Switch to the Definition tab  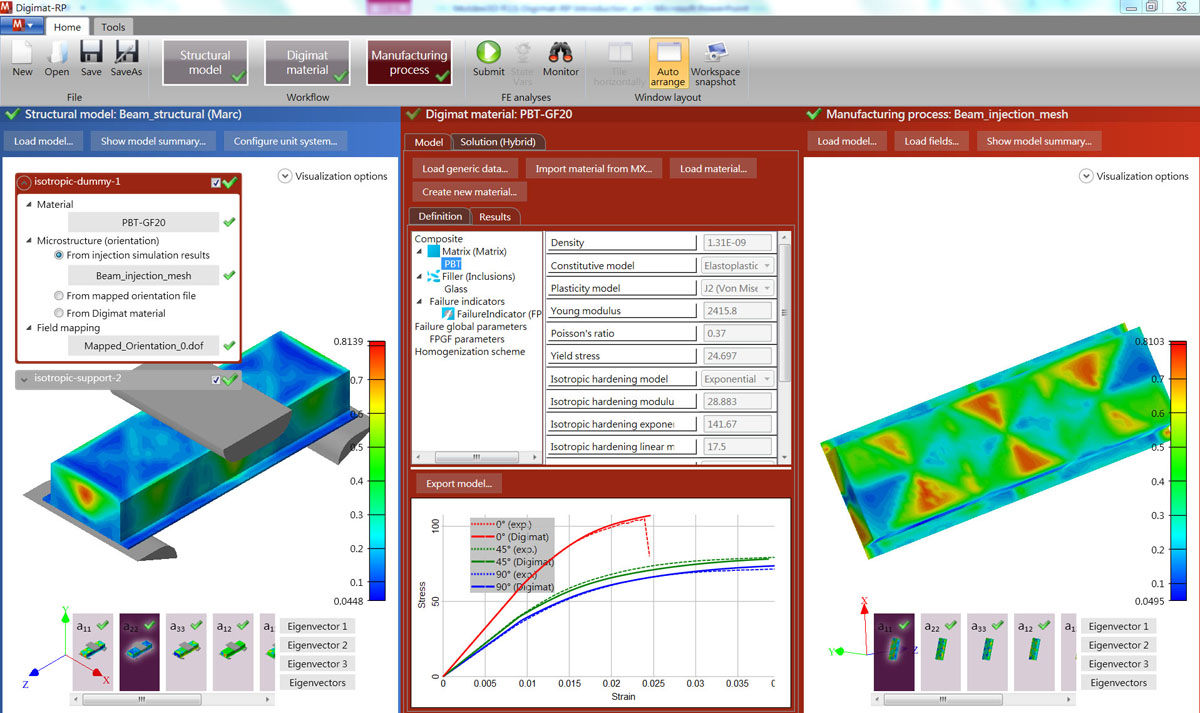point(440,216)
